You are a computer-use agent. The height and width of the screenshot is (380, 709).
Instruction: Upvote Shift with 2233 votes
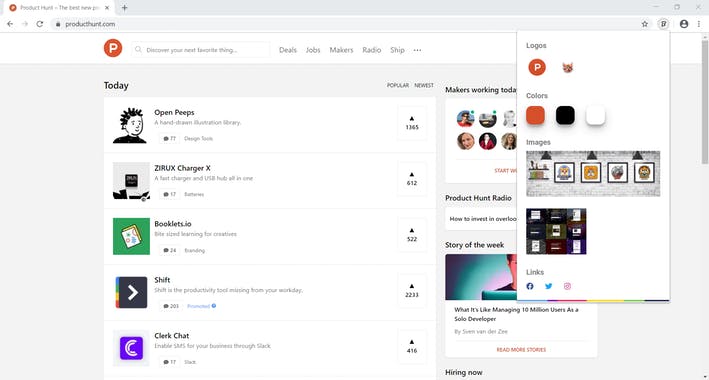(x=412, y=290)
